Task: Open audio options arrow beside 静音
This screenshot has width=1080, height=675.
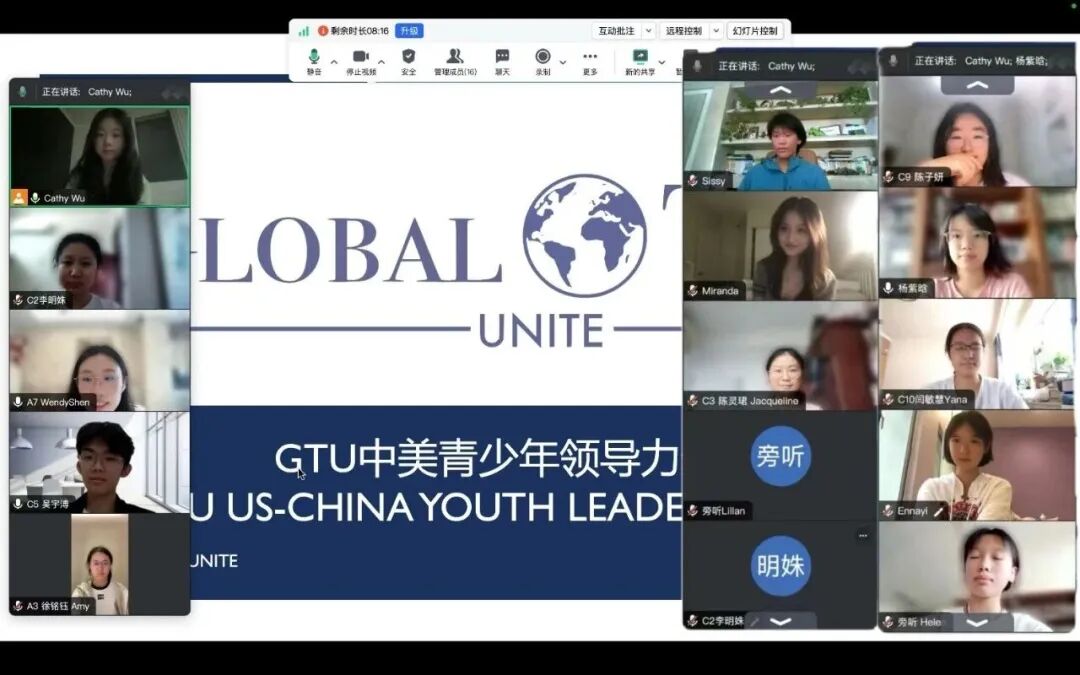Action: 334,62
